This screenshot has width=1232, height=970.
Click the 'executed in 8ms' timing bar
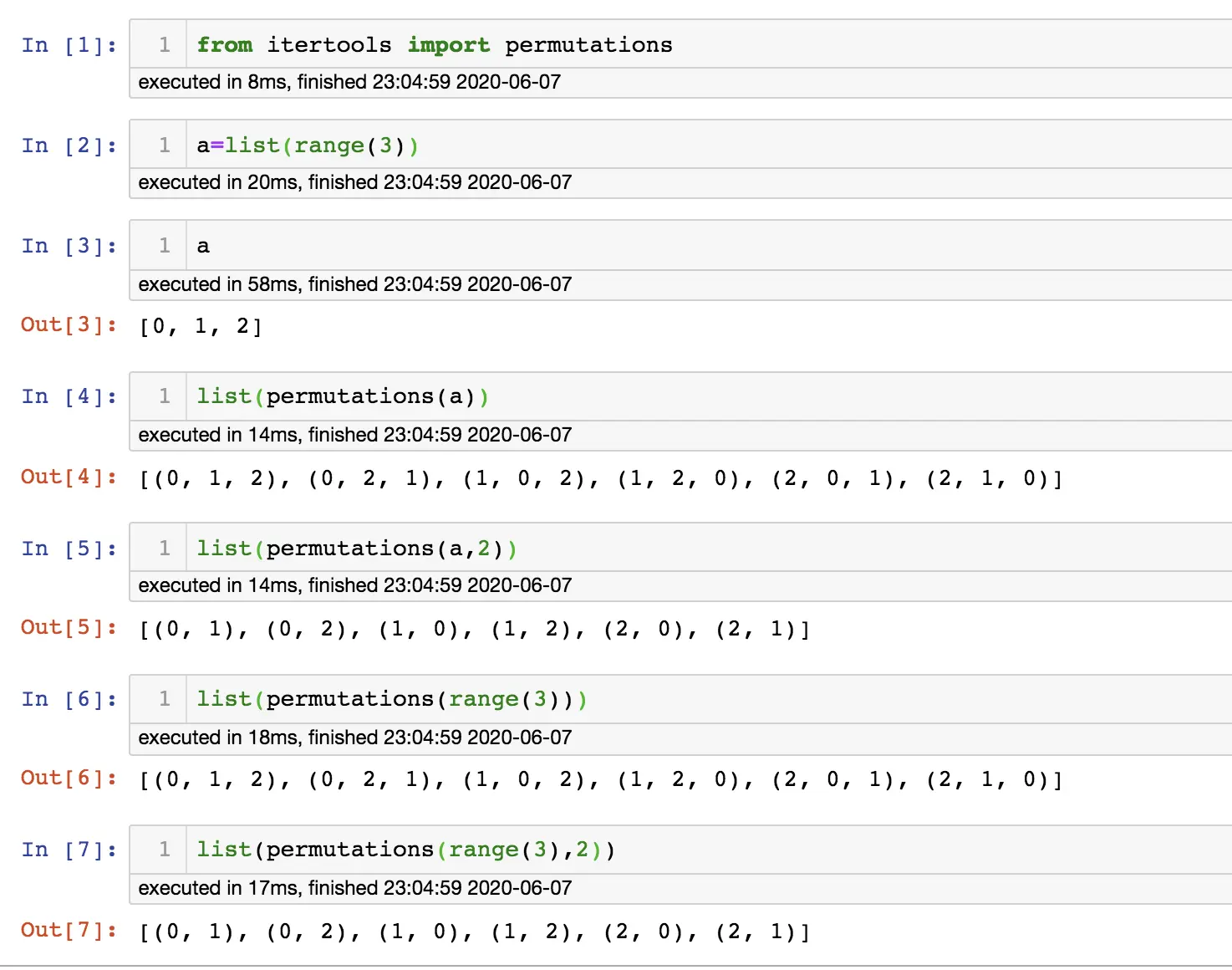[349, 82]
